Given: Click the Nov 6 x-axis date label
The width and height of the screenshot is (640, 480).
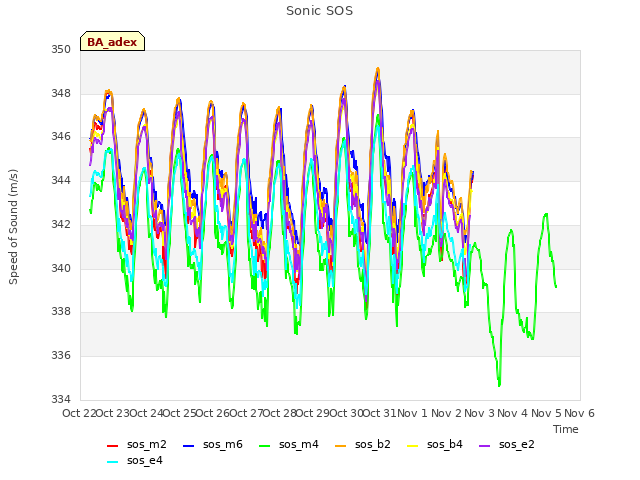Looking at the screenshot, I should [x=579, y=413].
